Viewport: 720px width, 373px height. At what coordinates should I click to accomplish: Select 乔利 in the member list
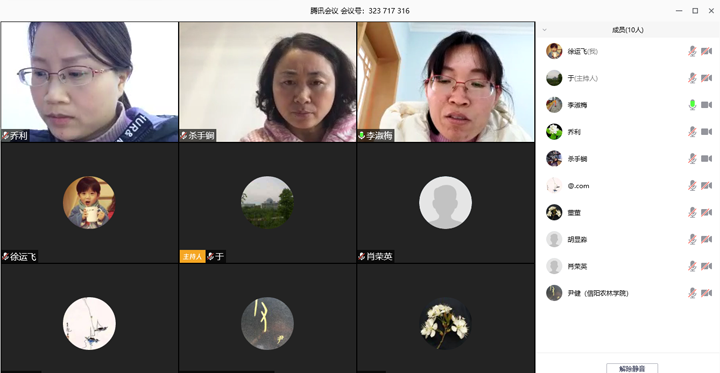pos(628,132)
